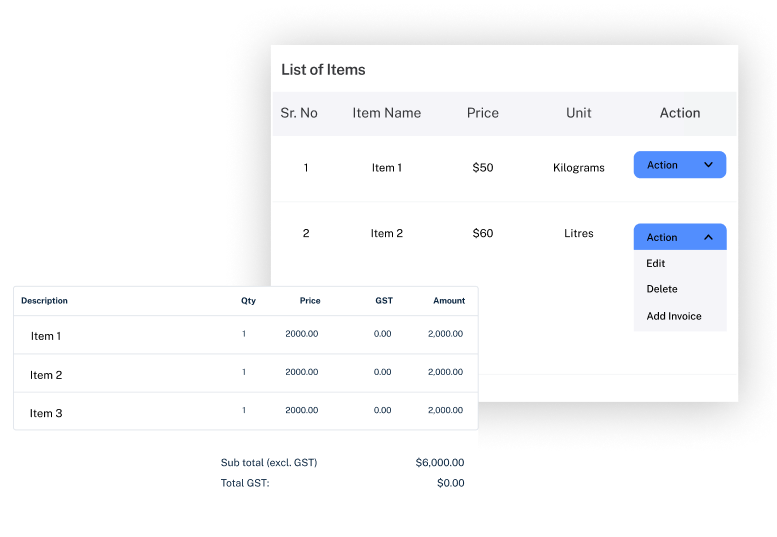Collapse the Action dropdown for Item 2
Image resolution: width=777 pixels, height=537 pixels.
(679, 237)
